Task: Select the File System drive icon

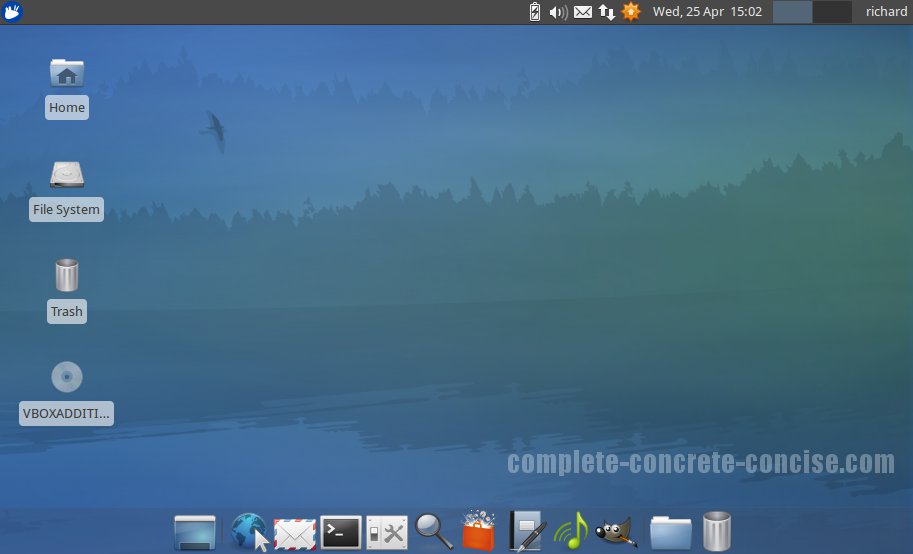Action: 67,175
